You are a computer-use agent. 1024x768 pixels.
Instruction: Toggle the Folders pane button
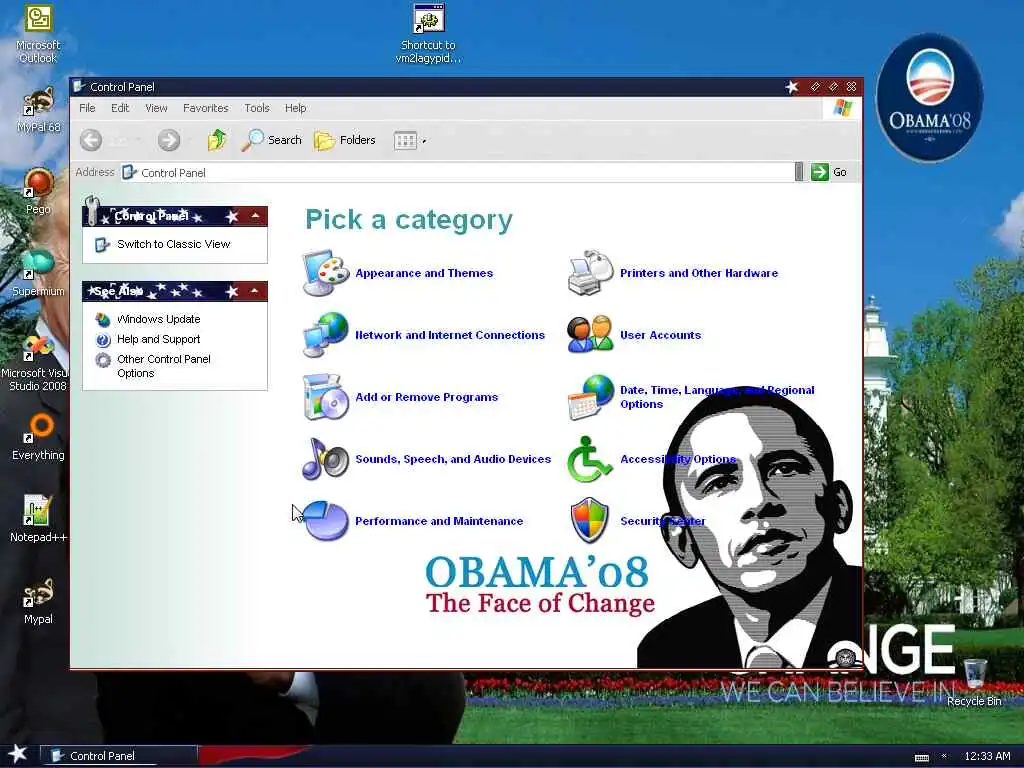(x=345, y=140)
